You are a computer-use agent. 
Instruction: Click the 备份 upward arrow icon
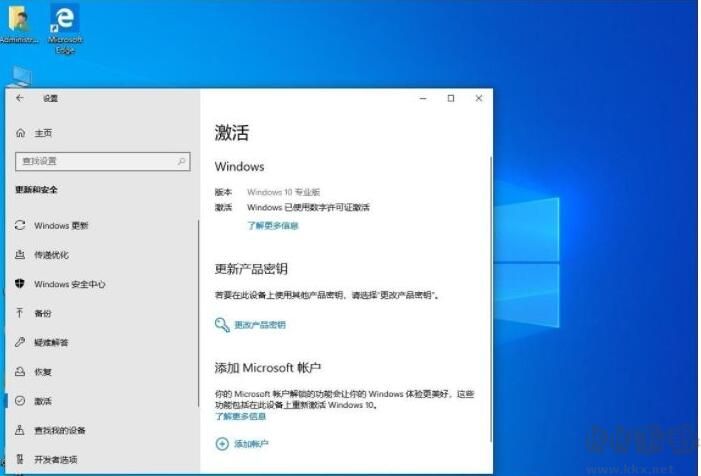20,313
